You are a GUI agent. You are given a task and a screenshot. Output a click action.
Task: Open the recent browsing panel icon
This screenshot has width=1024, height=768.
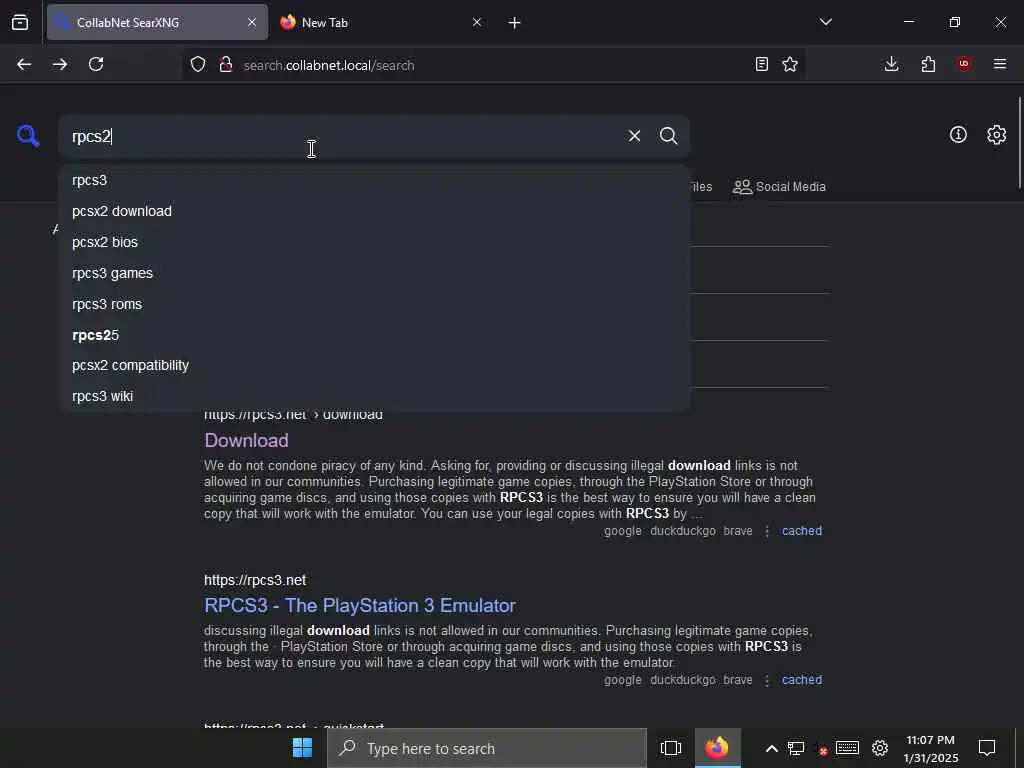[20, 22]
